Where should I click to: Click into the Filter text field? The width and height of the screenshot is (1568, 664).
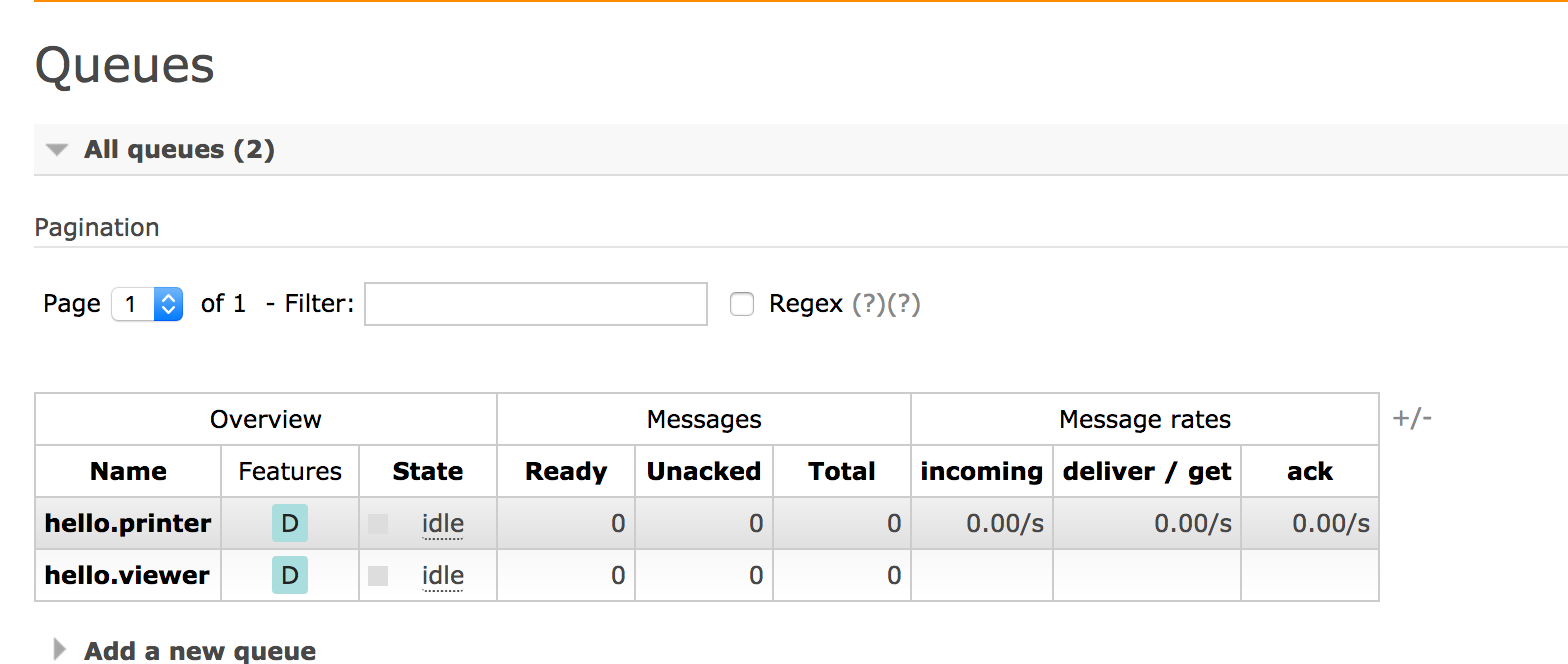(x=536, y=304)
